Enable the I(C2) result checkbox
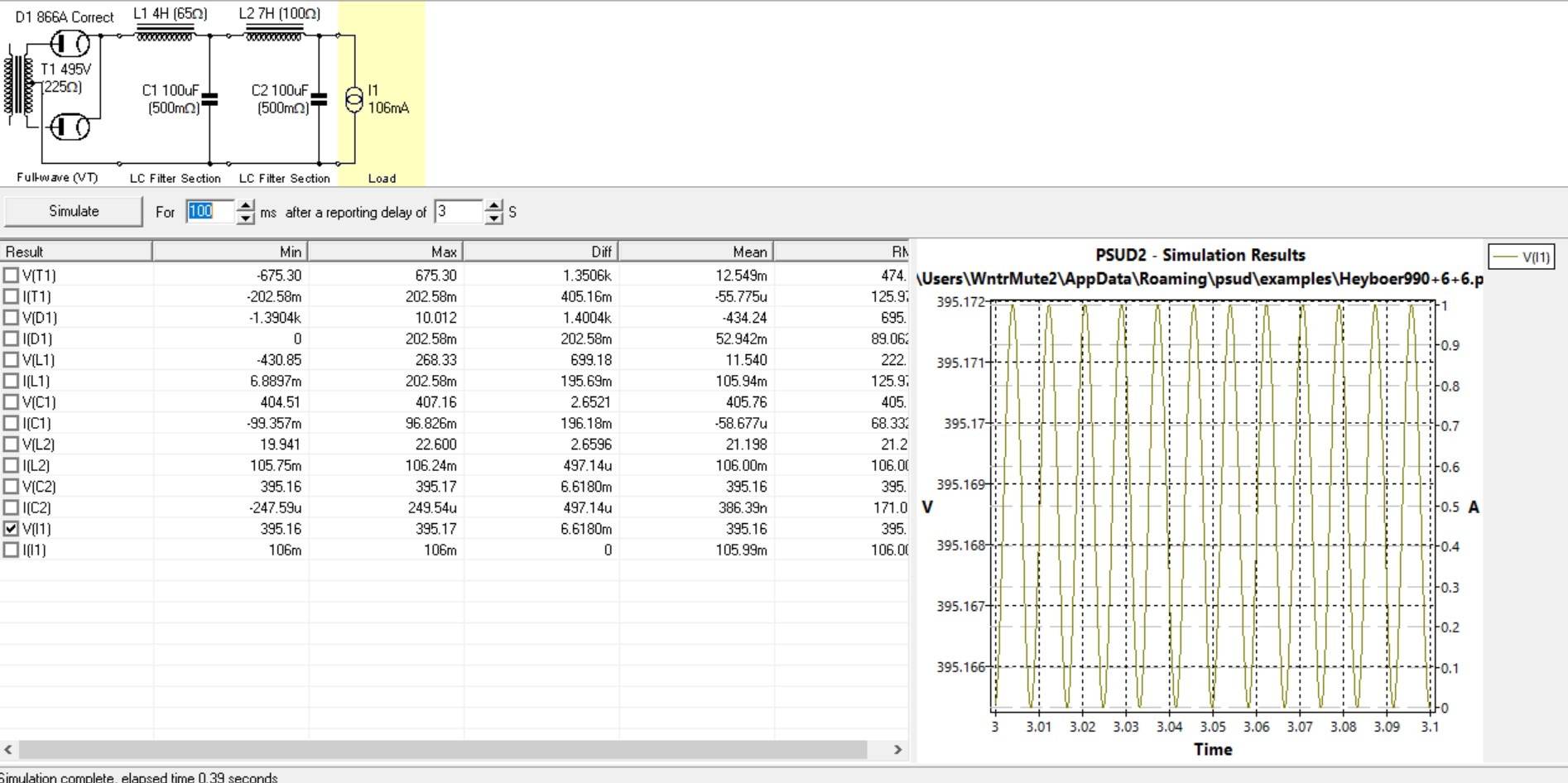This screenshot has width=1568, height=783. [x=11, y=507]
